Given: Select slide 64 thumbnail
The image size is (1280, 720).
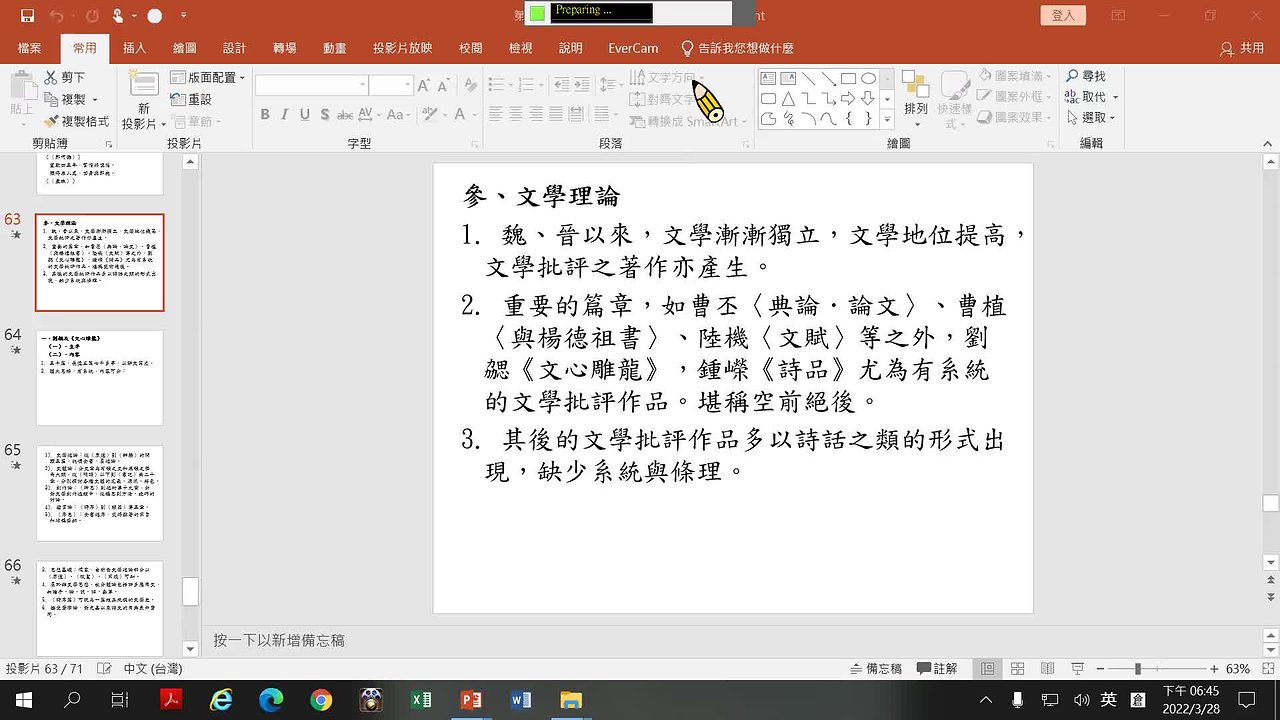Looking at the screenshot, I should coord(99,378).
